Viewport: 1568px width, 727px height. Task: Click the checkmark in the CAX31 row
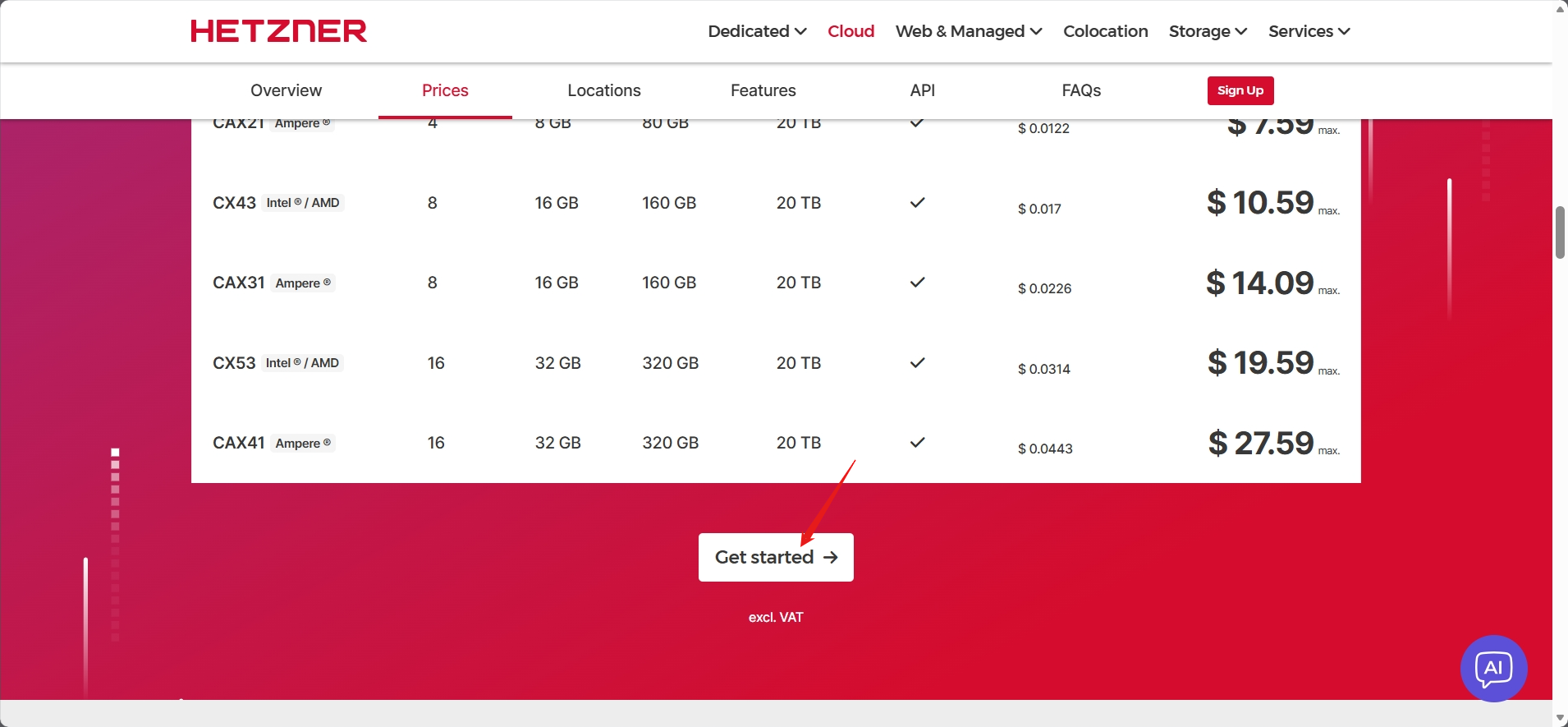tap(918, 282)
